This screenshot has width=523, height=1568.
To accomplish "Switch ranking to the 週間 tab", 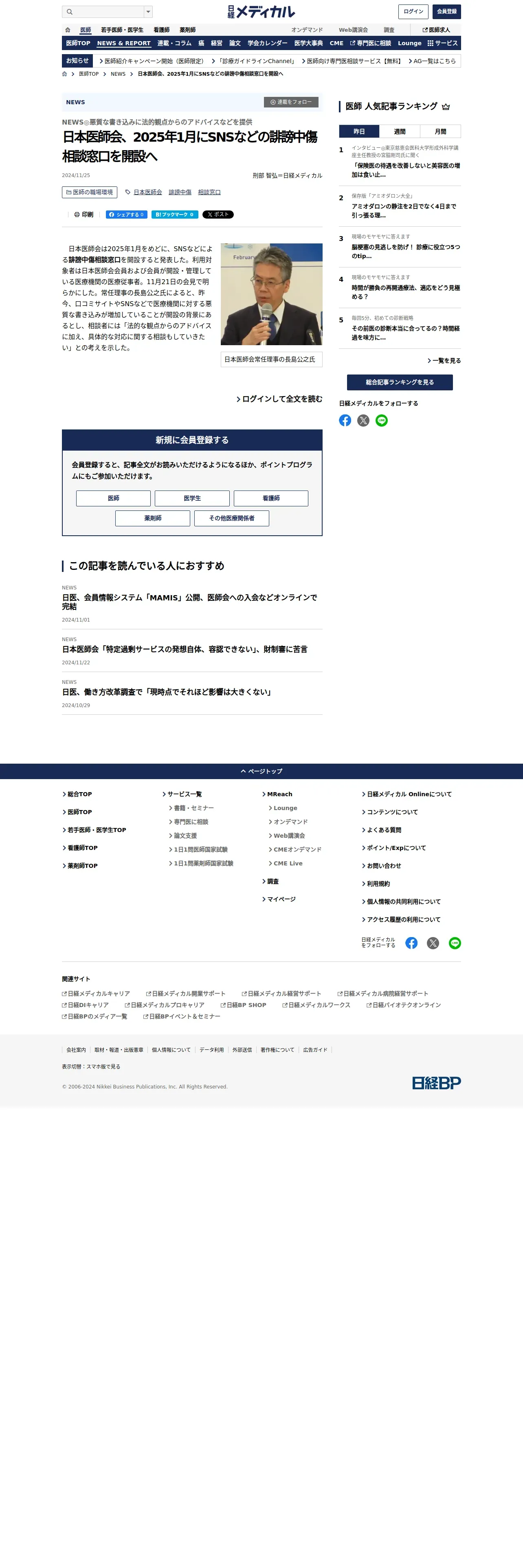I will (400, 131).
